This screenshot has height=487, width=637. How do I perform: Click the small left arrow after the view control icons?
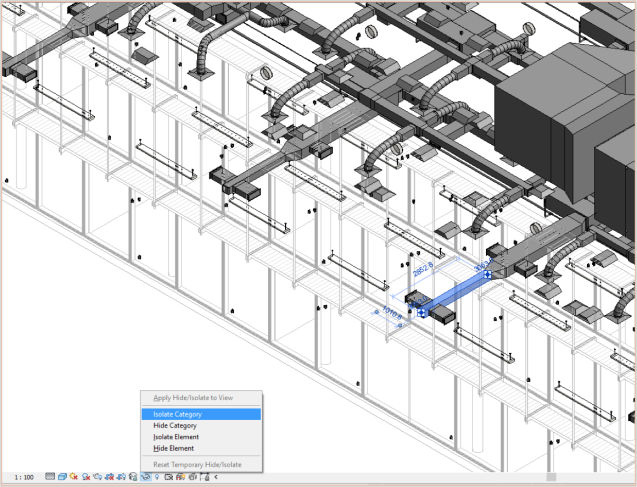[x=216, y=477]
